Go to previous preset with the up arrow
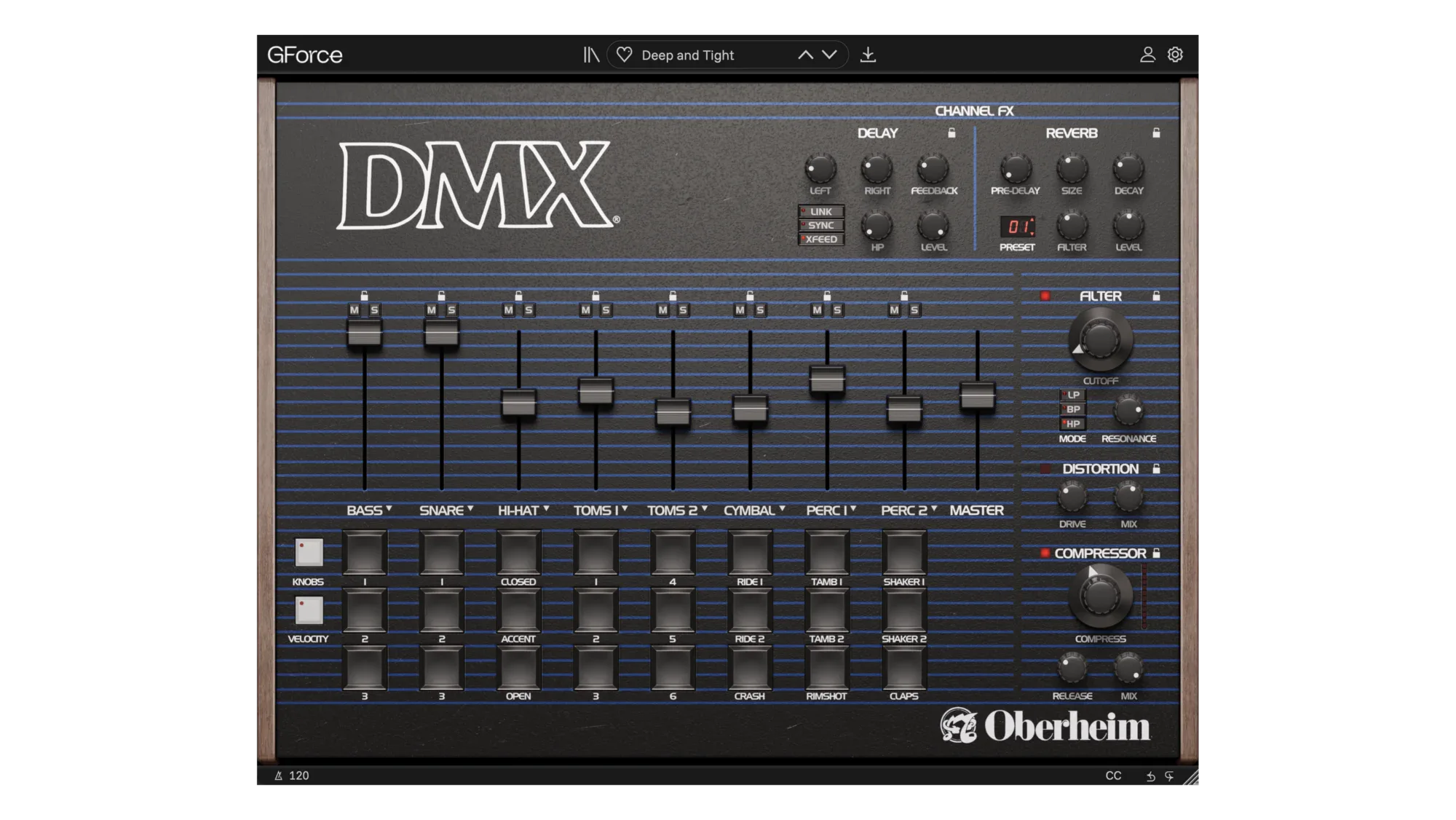Screen dimensions: 1456x820 (x=805, y=55)
